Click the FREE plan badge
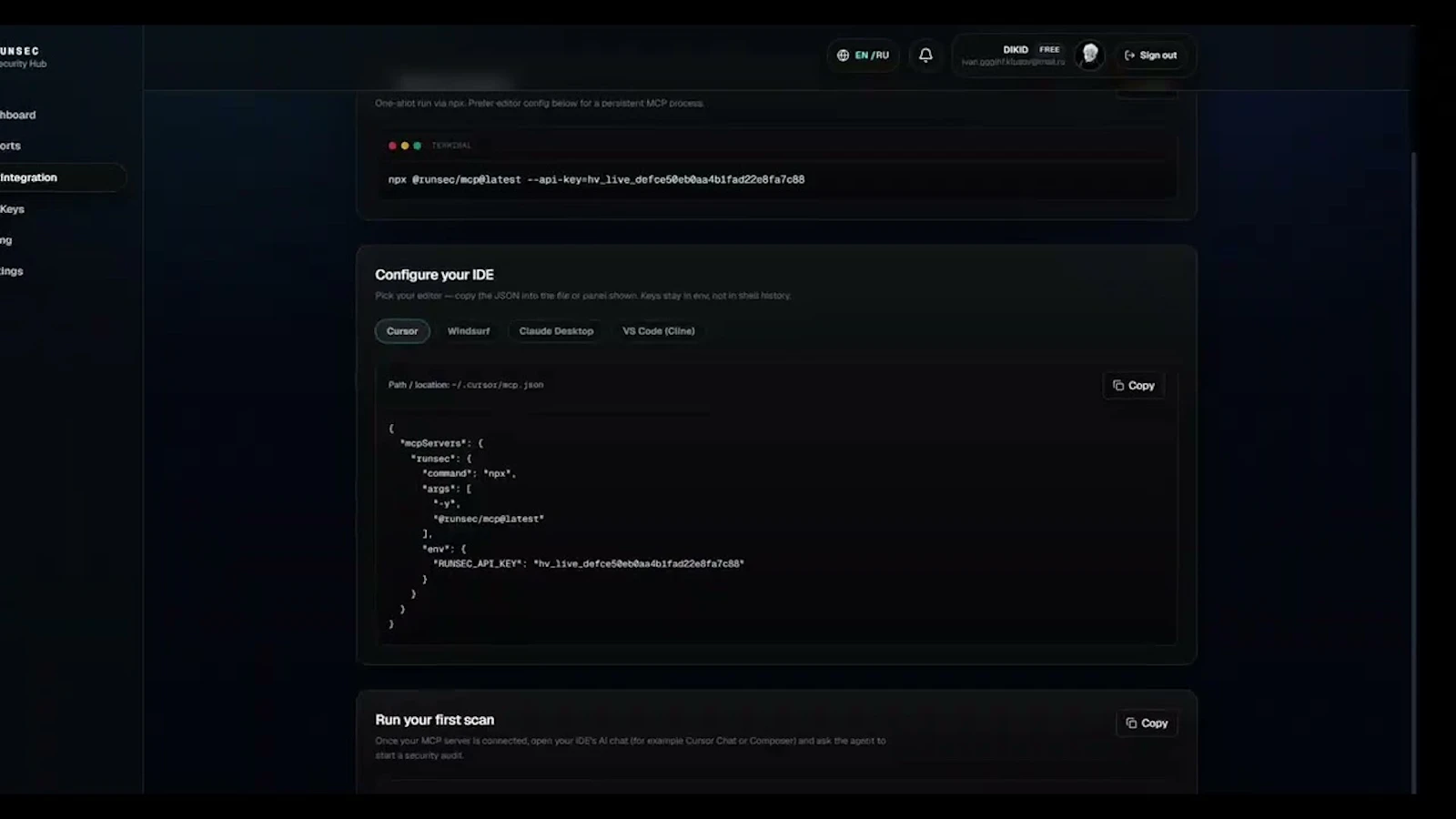Image resolution: width=1456 pixels, height=819 pixels. [x=1049, y=50]
